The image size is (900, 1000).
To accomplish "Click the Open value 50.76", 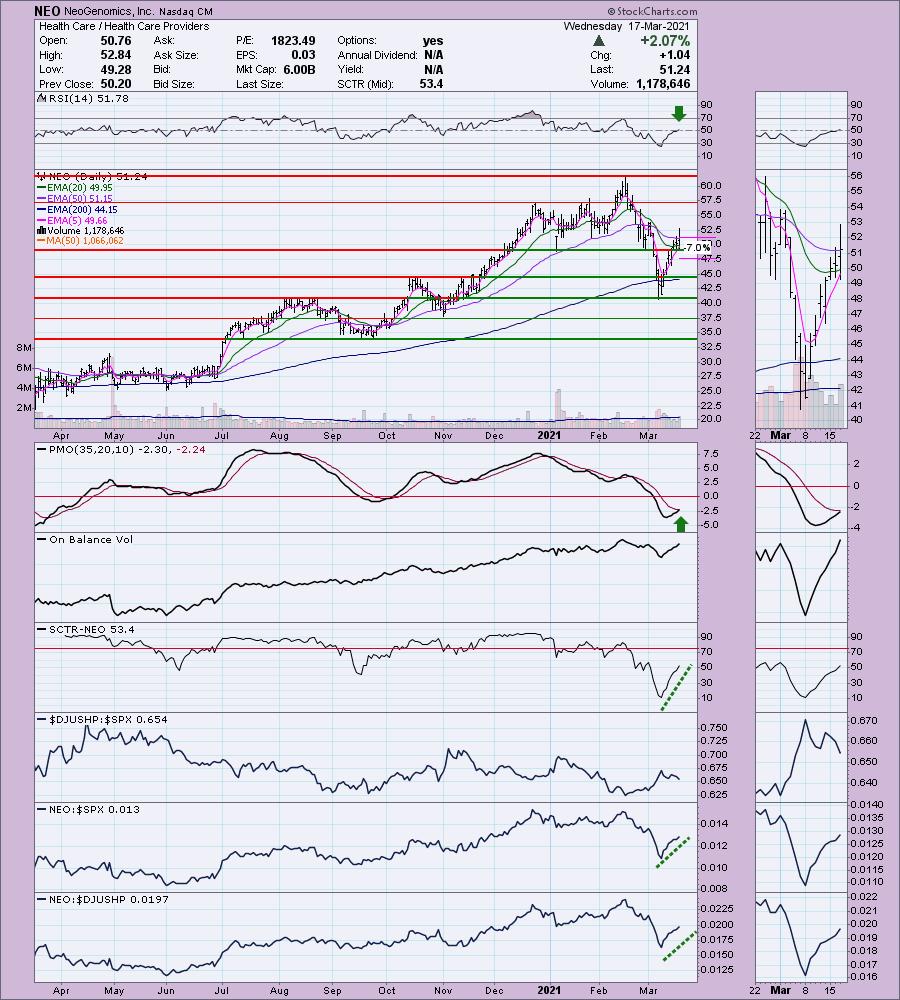I will [x=115, y=41].
